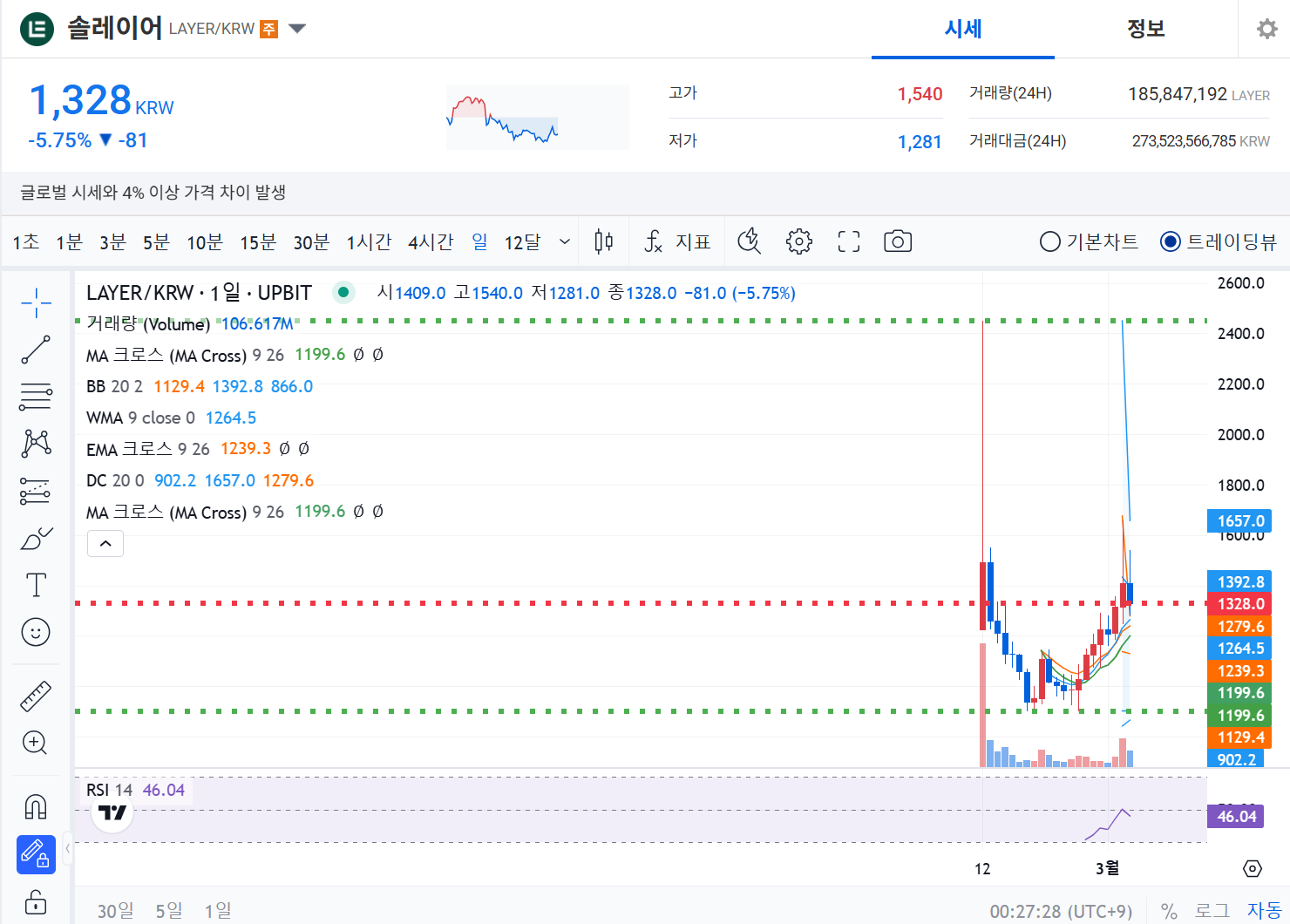
Task: Switch to the 정보 tab
Action: pos(1146,29)
